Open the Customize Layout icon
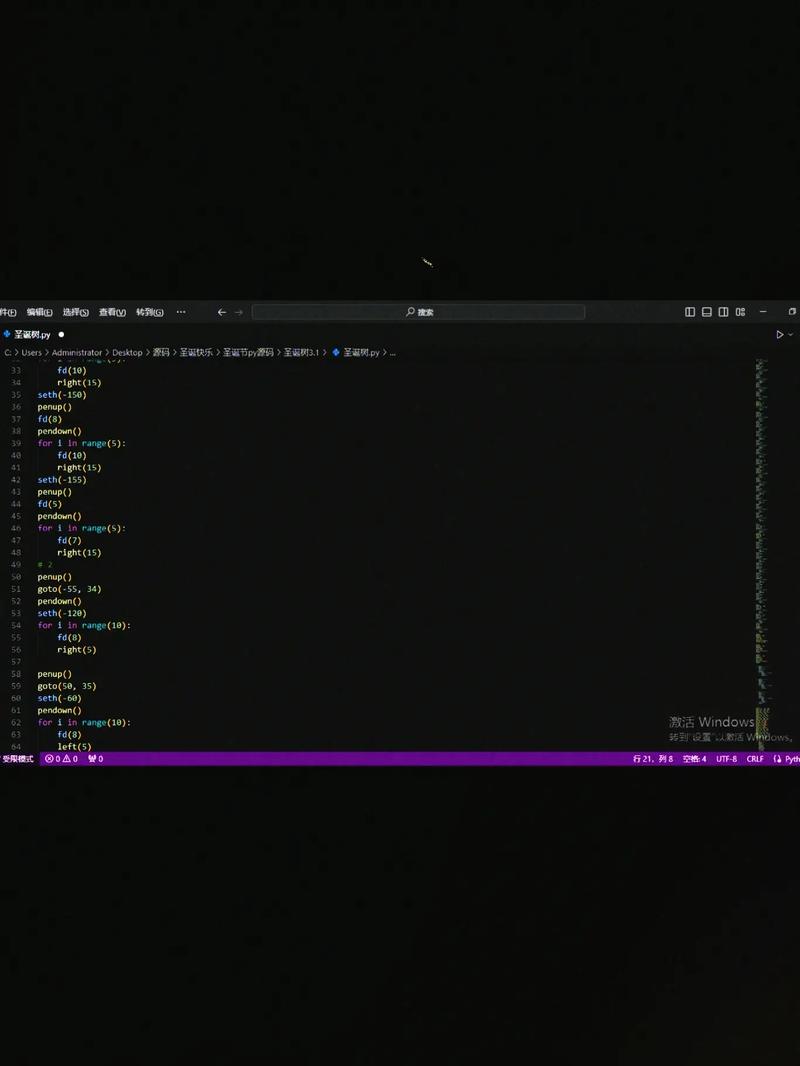Image resolution: width=800 pixels, height=1066 pixels. click(740, 312)
